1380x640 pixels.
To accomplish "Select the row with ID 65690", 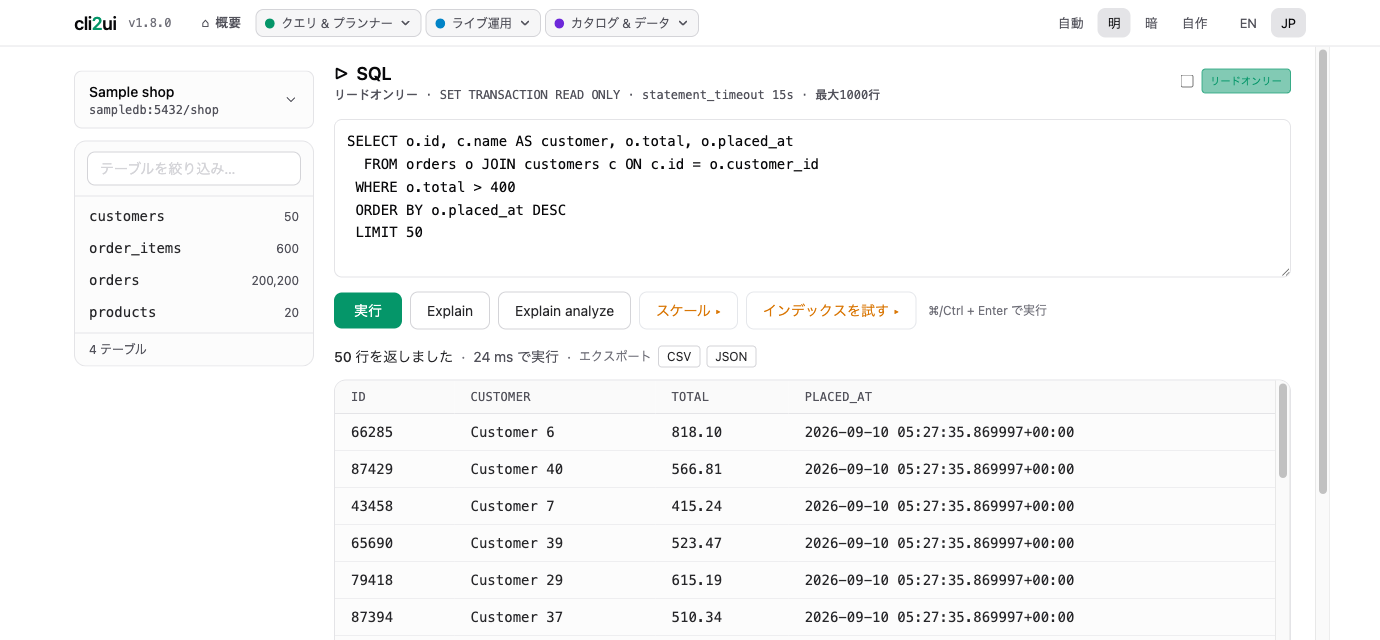I will pos(805,543).
